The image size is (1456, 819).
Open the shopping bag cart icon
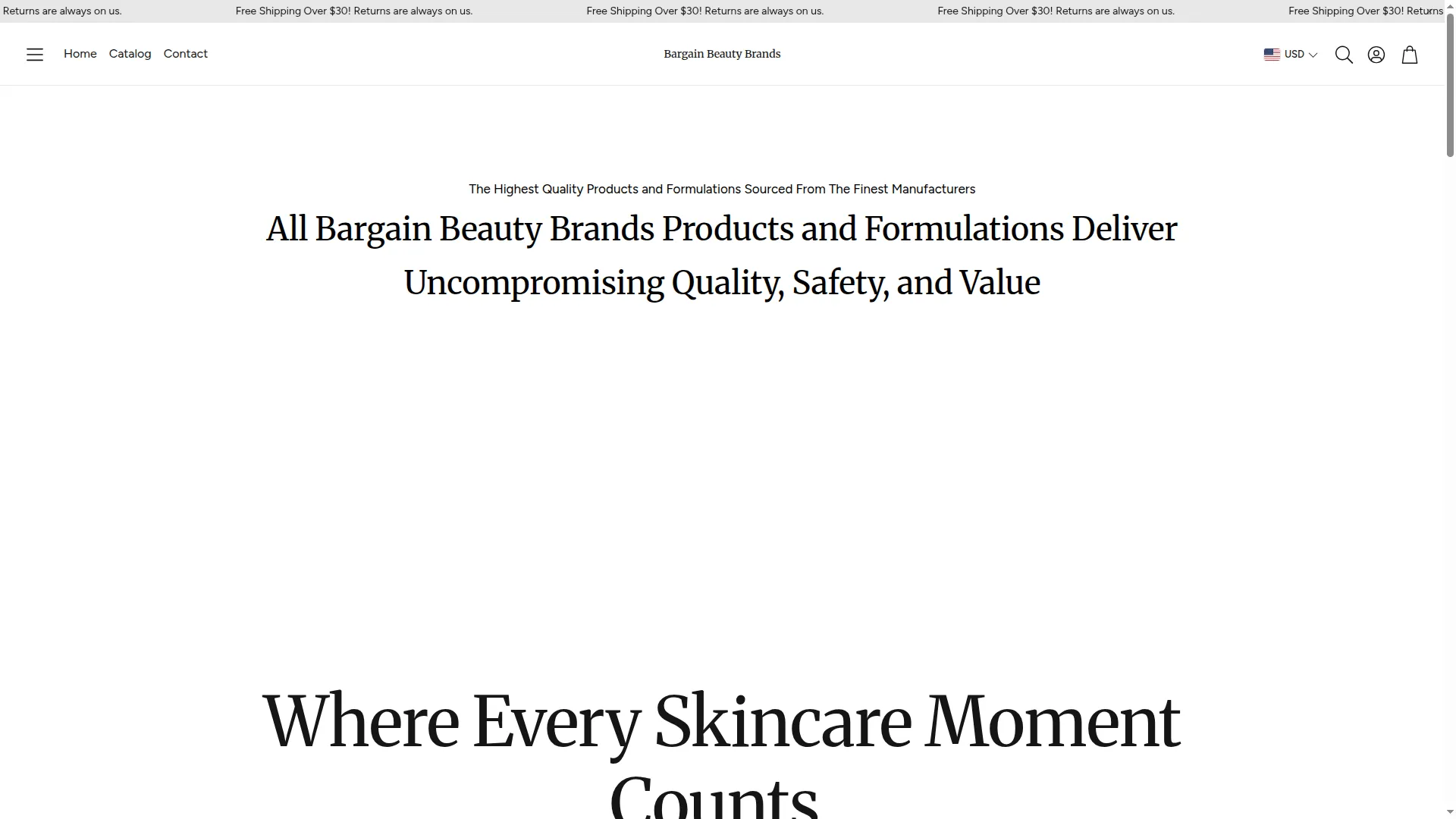point(1410,55)
